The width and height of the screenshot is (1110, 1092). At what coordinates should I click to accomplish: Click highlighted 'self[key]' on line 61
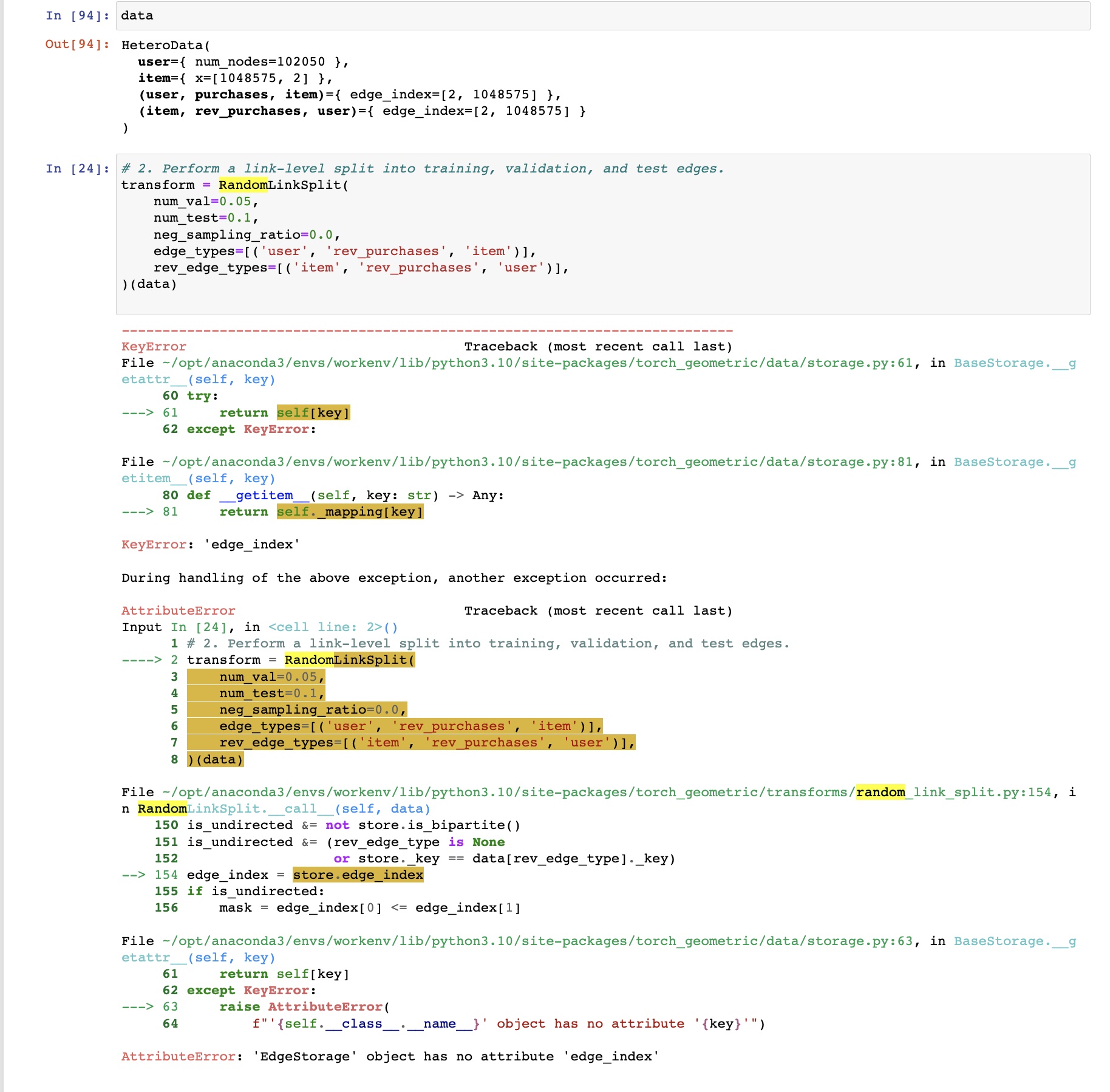(313, 412)
